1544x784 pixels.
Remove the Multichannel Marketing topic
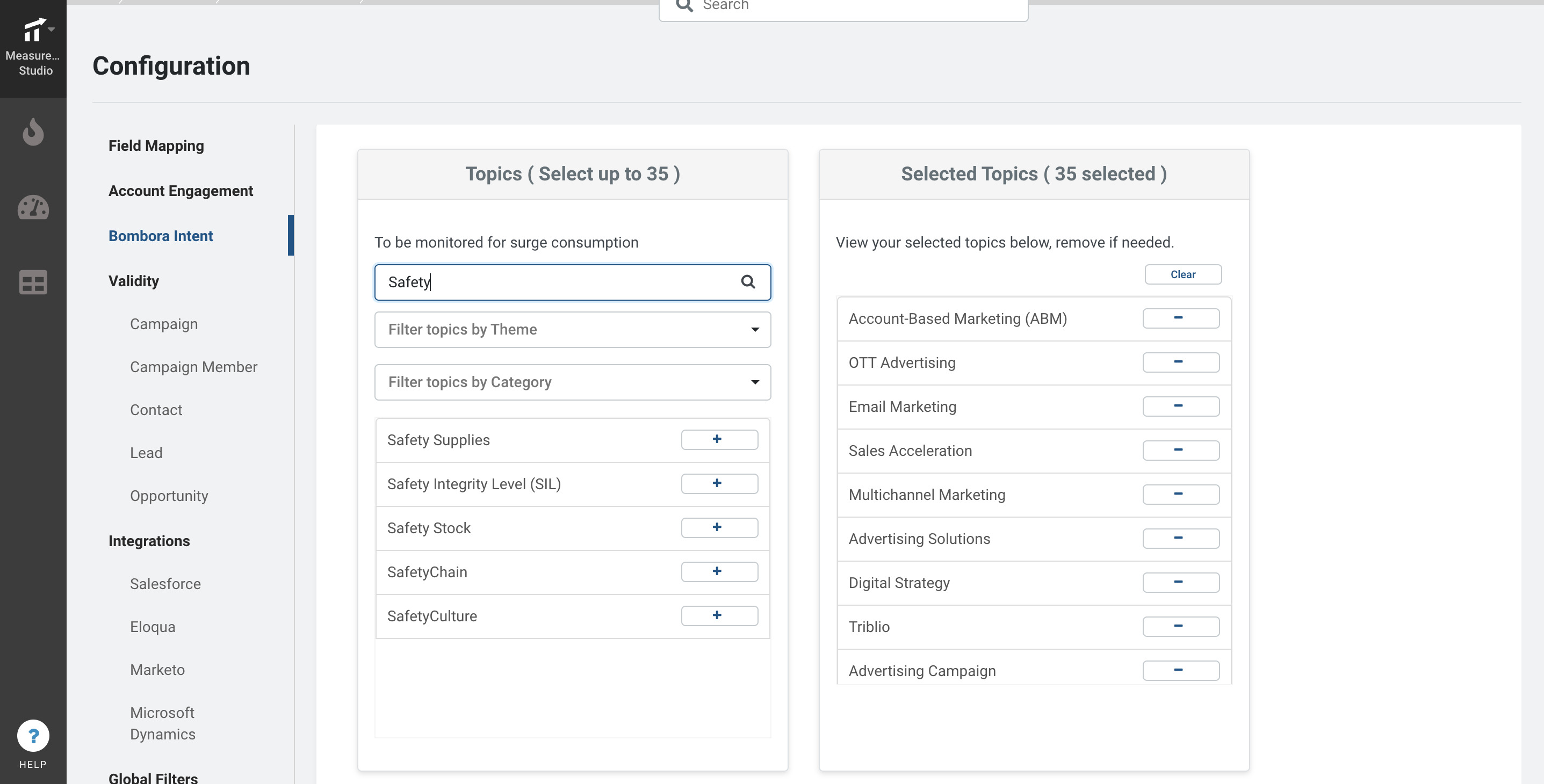click(1181, 494)
